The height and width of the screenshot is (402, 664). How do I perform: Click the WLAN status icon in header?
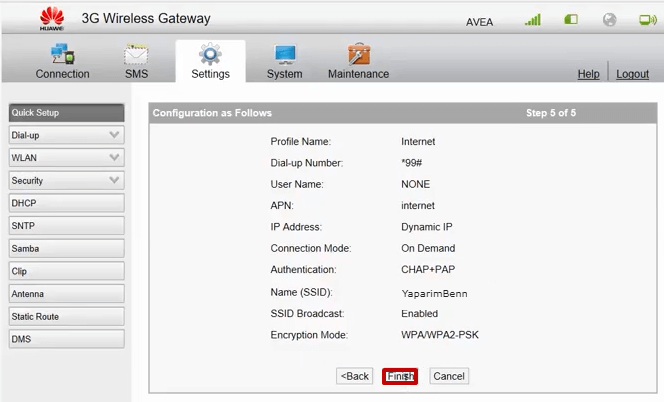647,19
